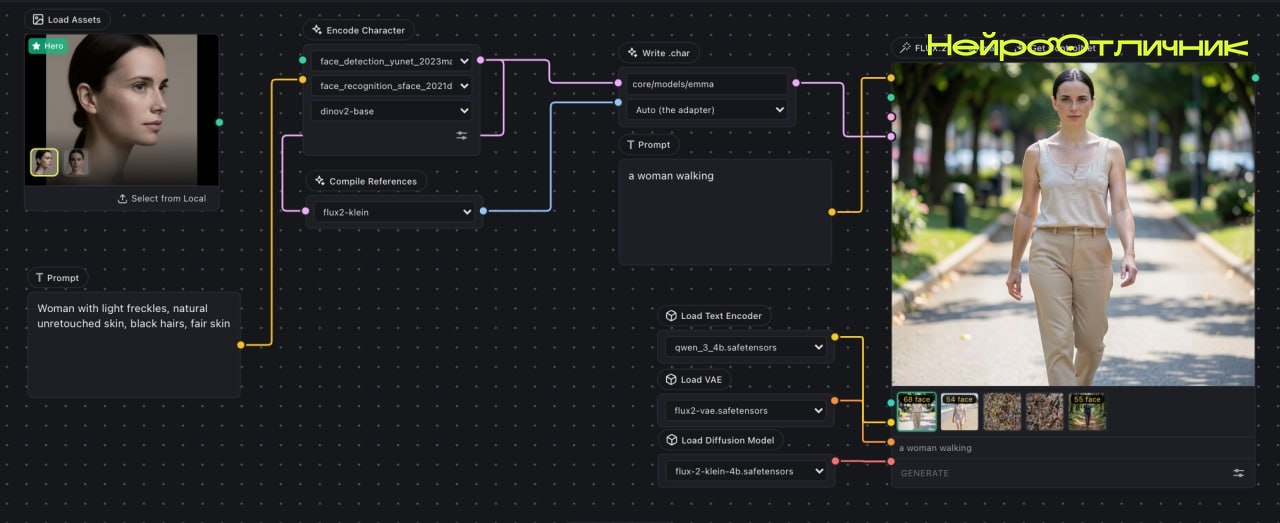Image resolution: width=1280 pixels, height=523 pixels.
Task: Click the Write .char node title
Action: [666, 53]
